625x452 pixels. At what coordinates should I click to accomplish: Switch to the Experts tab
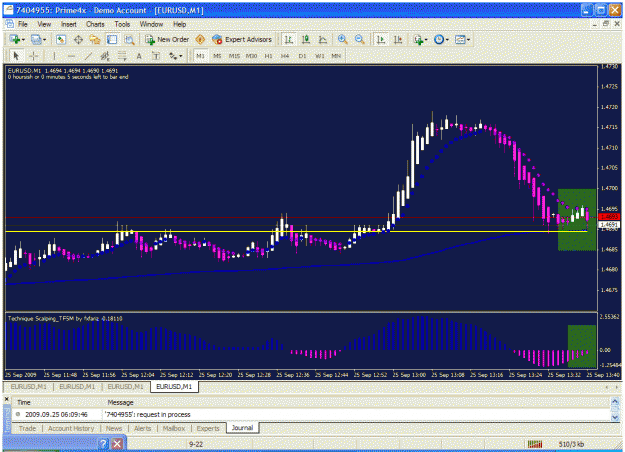(x=208, y=428)
